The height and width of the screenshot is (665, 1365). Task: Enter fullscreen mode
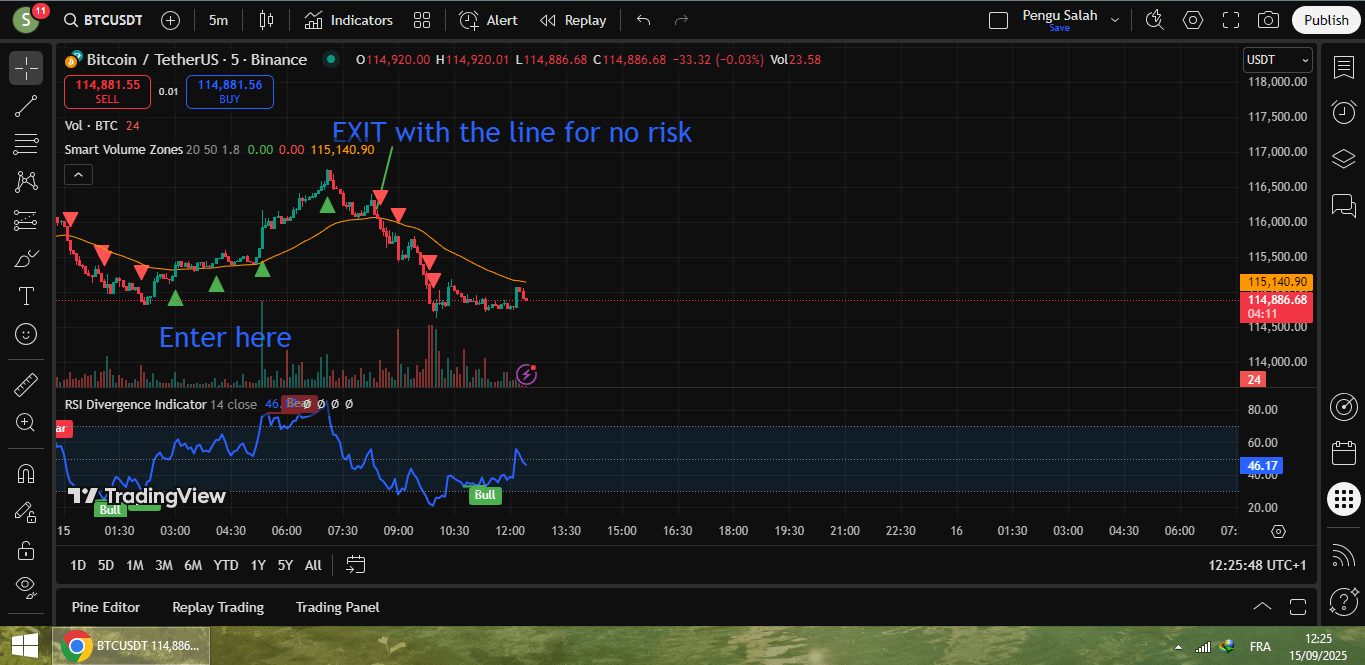1231,20
